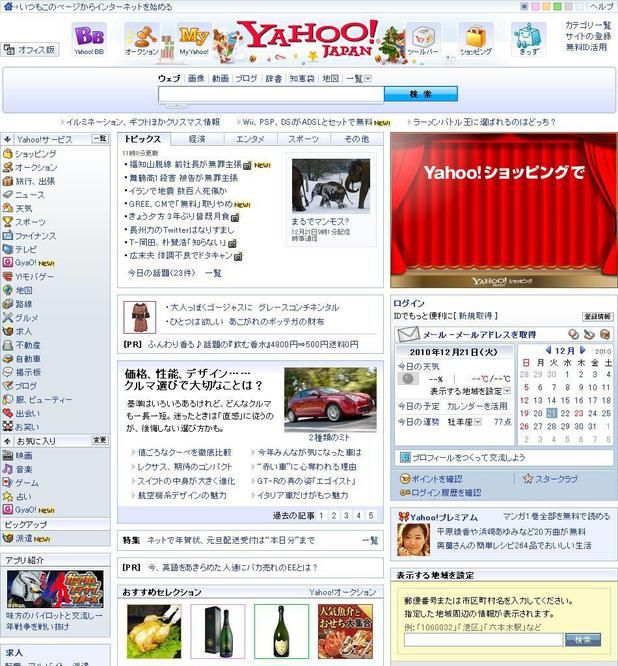Open the Yahoo! BB icon
Screen dimensions: 618x666
[x=89, y=37]
